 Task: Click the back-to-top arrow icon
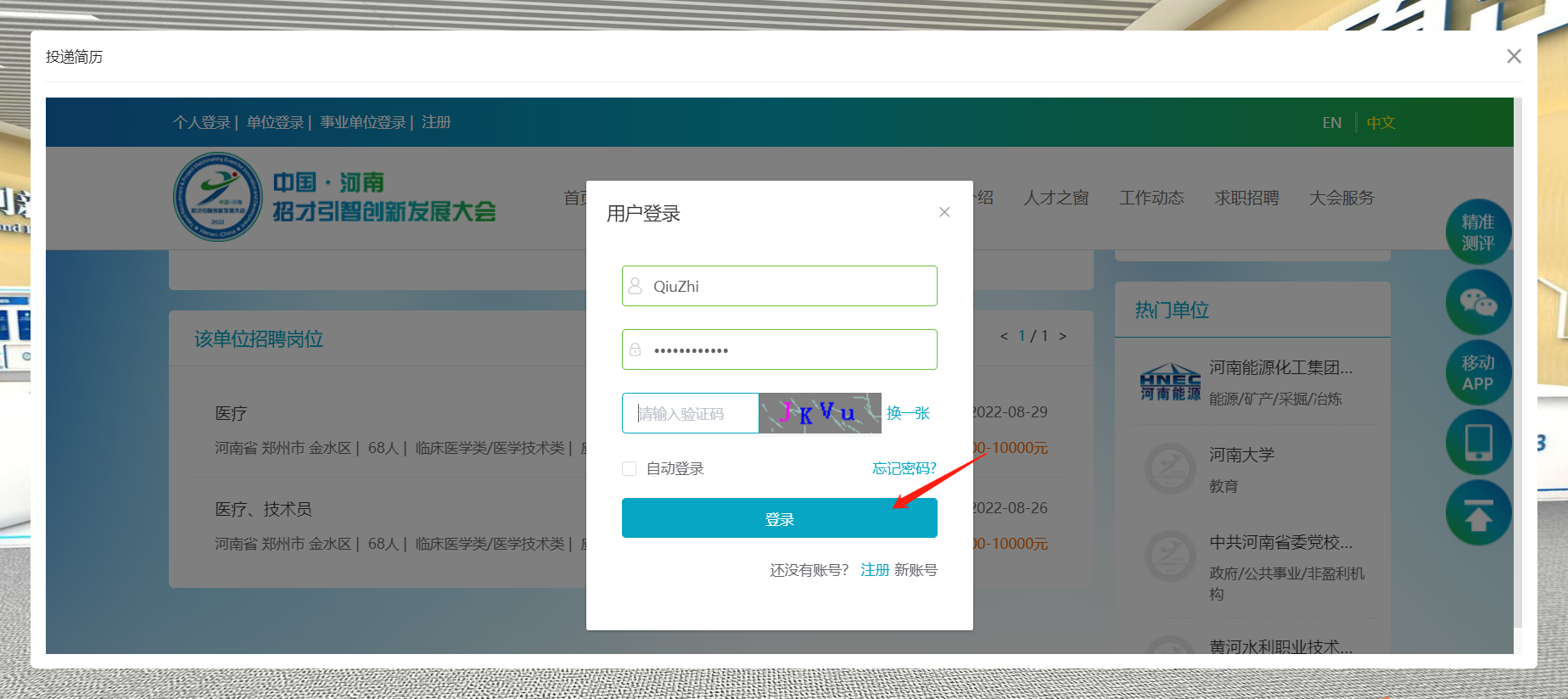[1478, 513]
